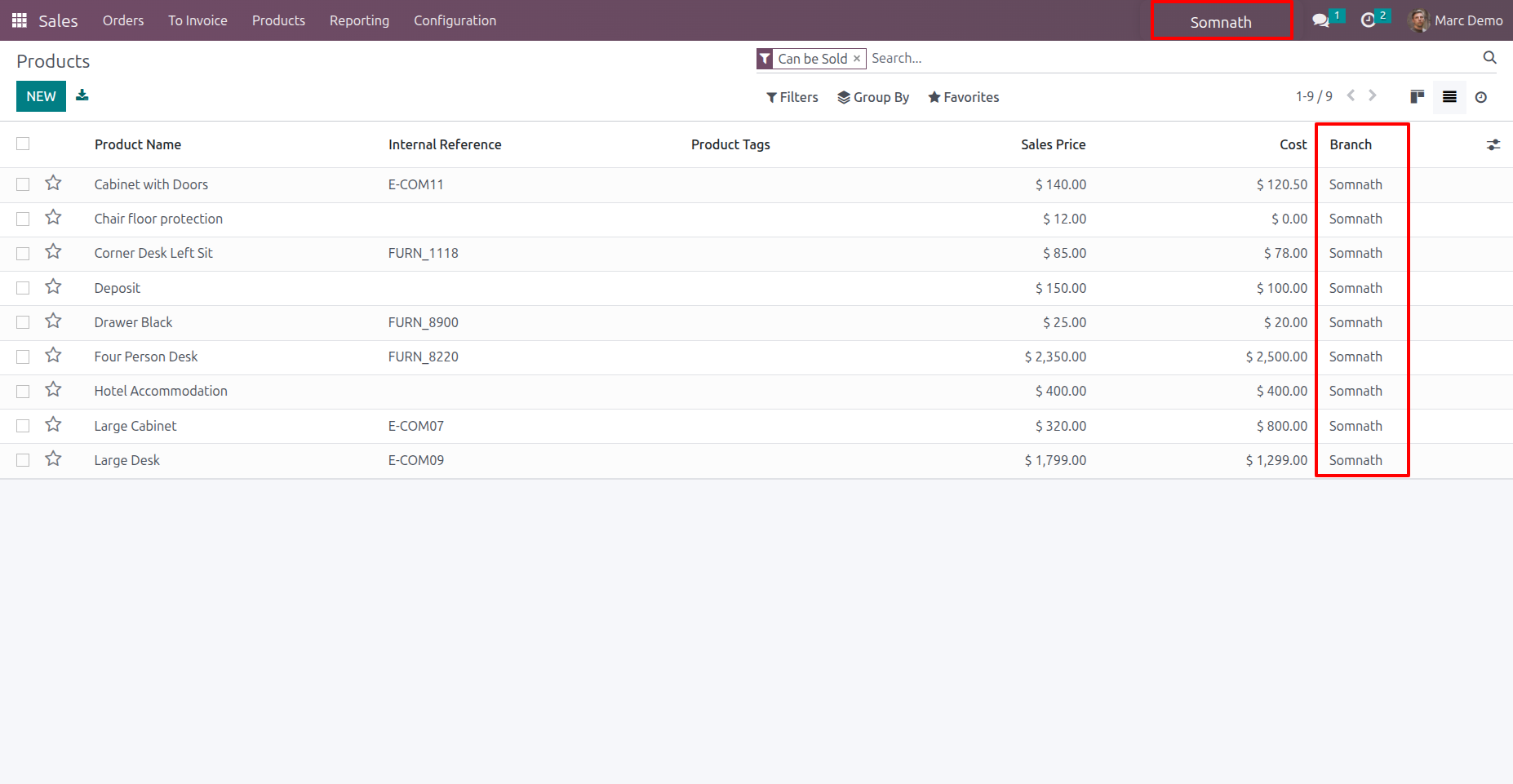Star the Corner Desk Left Sit product
The width and height of the screenshot is (1513, 784).
click(x=53, y=252)
